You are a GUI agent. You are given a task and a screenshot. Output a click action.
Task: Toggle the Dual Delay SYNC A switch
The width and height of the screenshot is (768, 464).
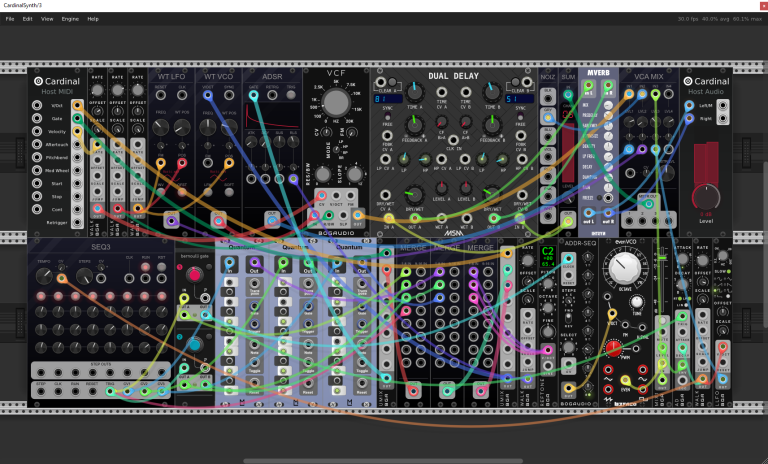coord(387,117)
